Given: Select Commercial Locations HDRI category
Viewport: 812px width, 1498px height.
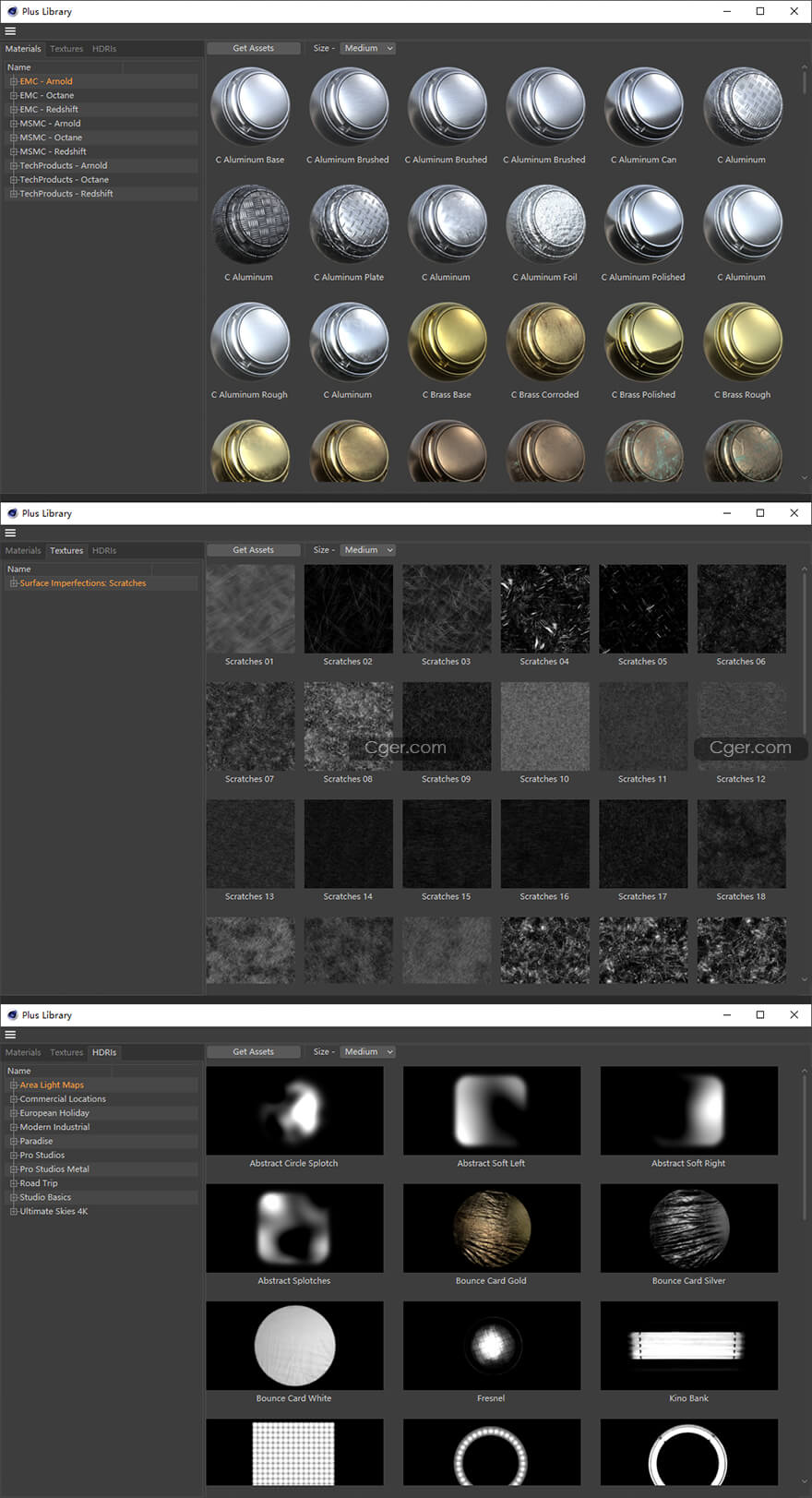Looking at the screenshot, I should tap(63, 1098).
